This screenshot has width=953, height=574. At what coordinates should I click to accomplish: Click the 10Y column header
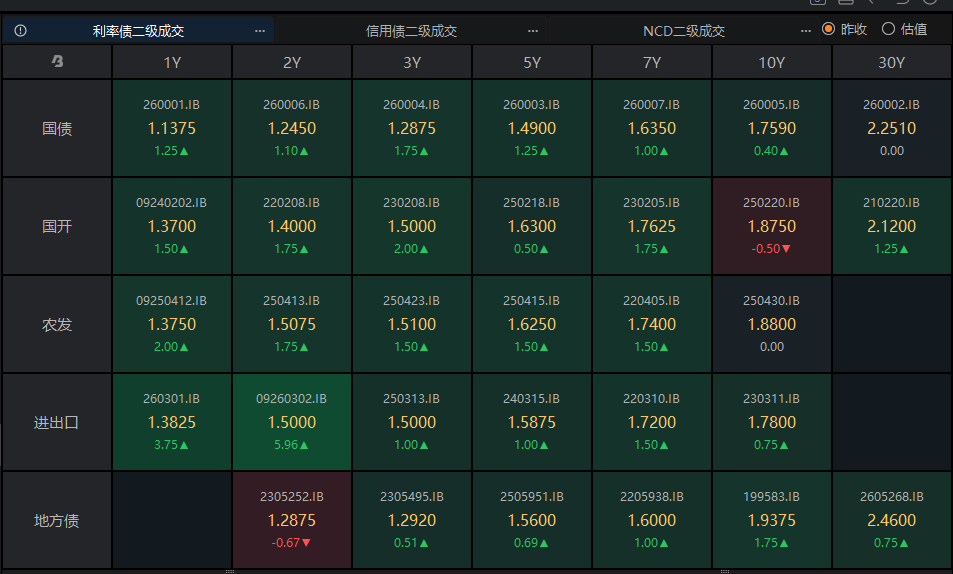[772, 62]
